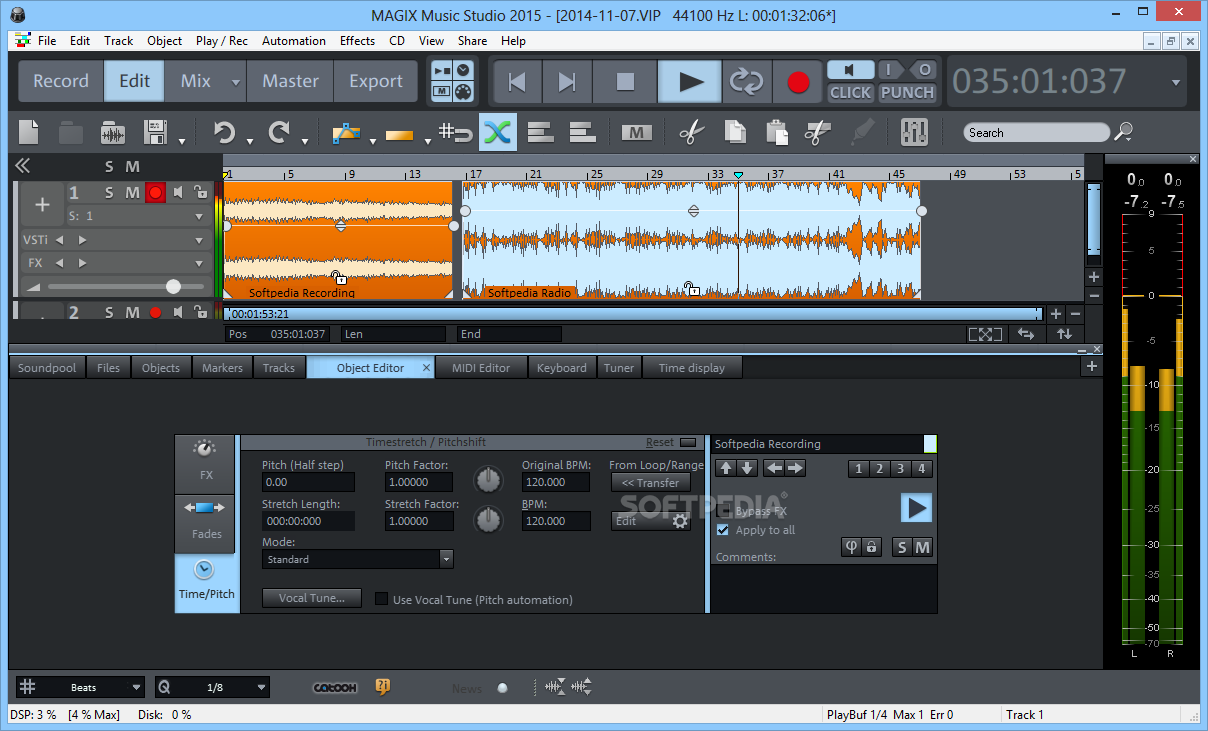Start playback with main Play button
Viewport: 1208px width, 731px height.
690,82
